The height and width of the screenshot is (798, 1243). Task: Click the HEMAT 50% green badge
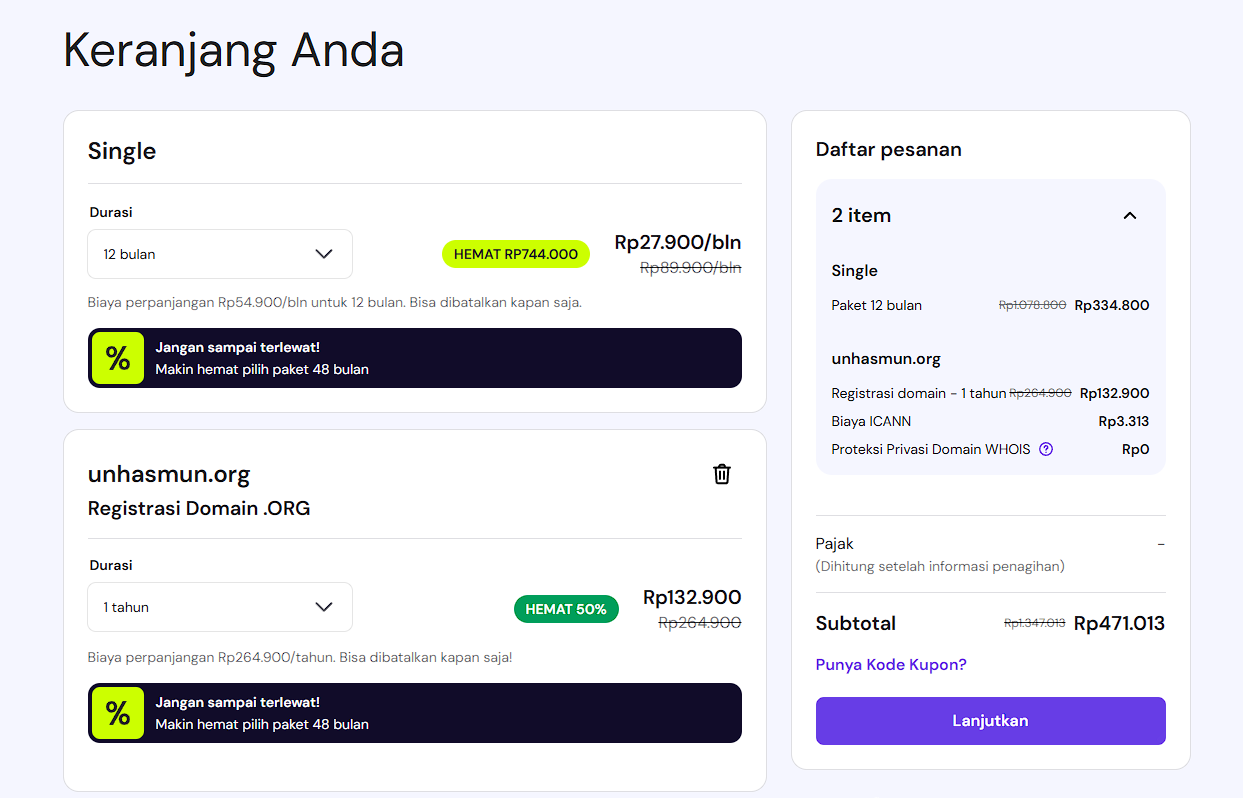click(x=566, y=609)
